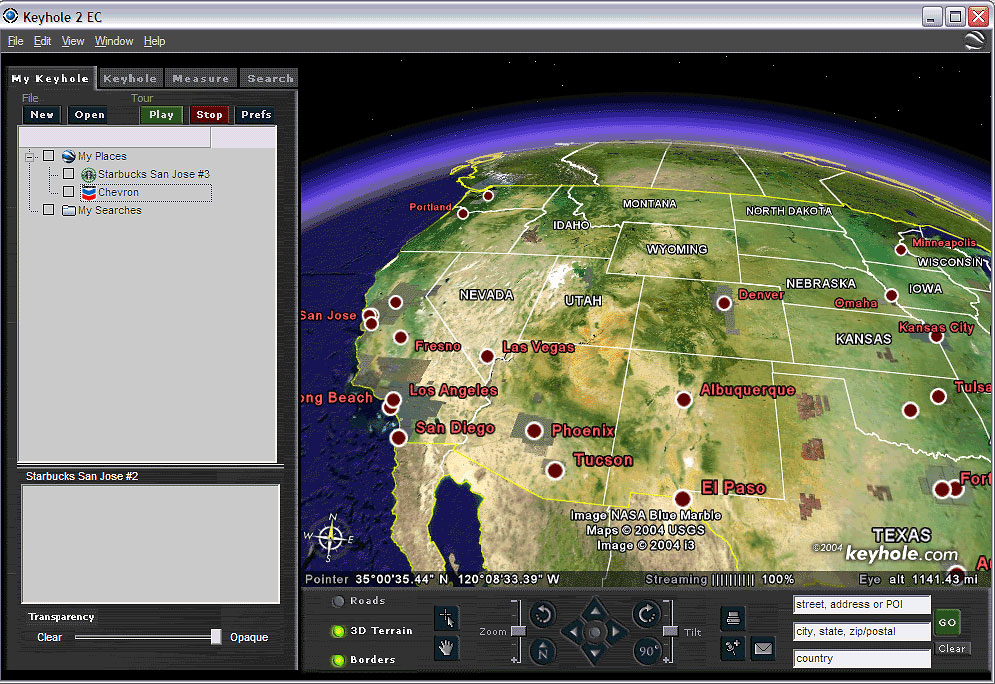Screen dimensions: 995x684
Task: Click the Keyhole app icon in title bar
Action: click(10, 16)
